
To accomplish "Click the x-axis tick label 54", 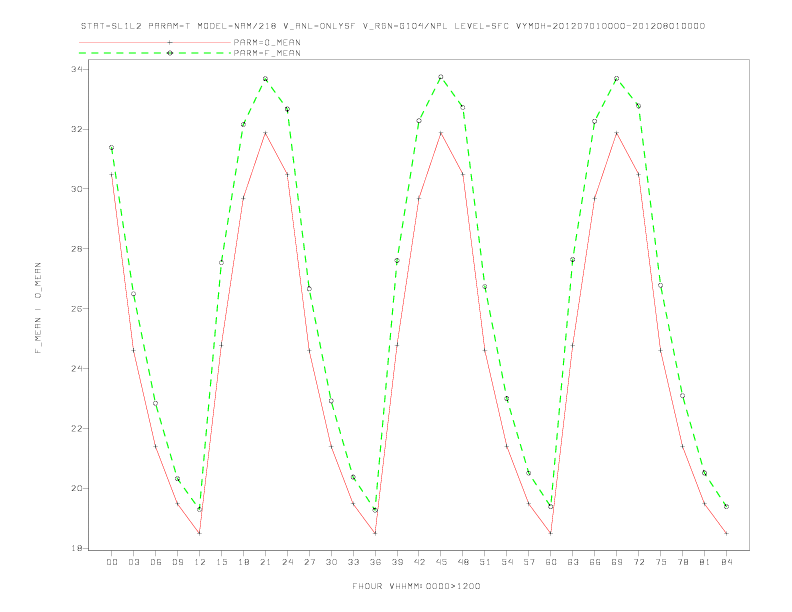I will click(x=507, y=562).
